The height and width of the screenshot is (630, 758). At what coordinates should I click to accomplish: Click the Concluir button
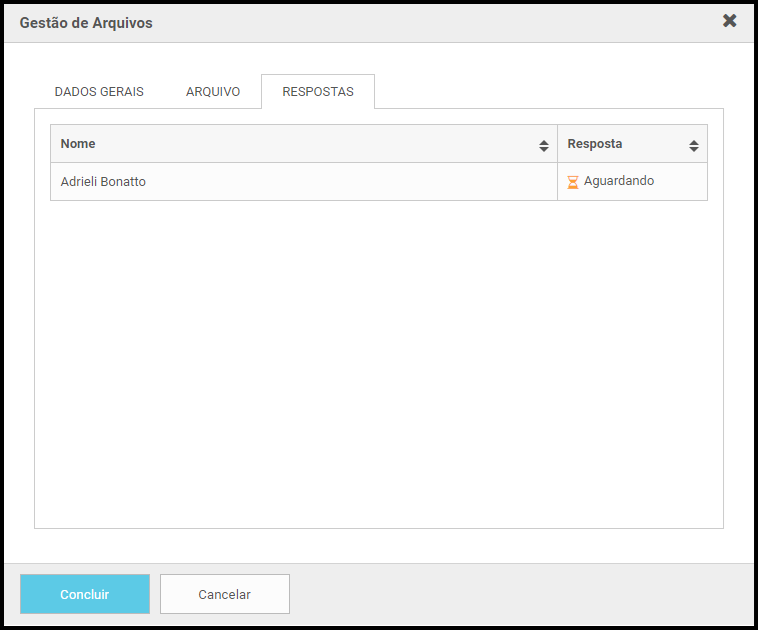point(85,594)
